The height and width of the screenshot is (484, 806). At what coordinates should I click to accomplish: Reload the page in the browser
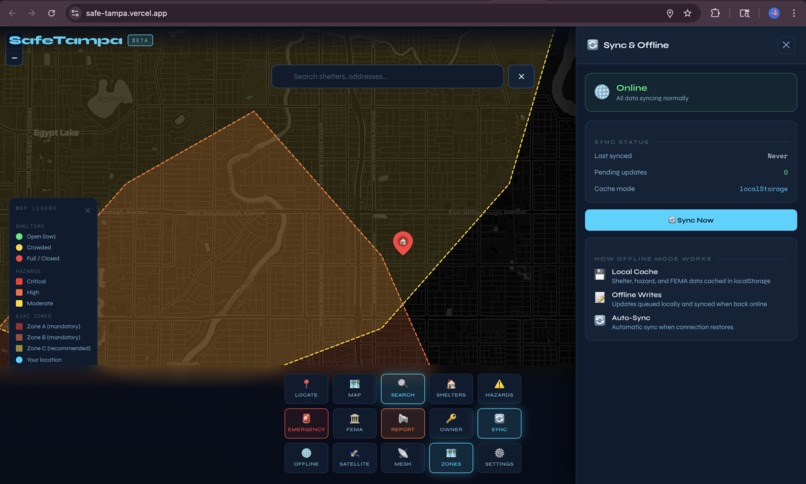pos(51,13)
